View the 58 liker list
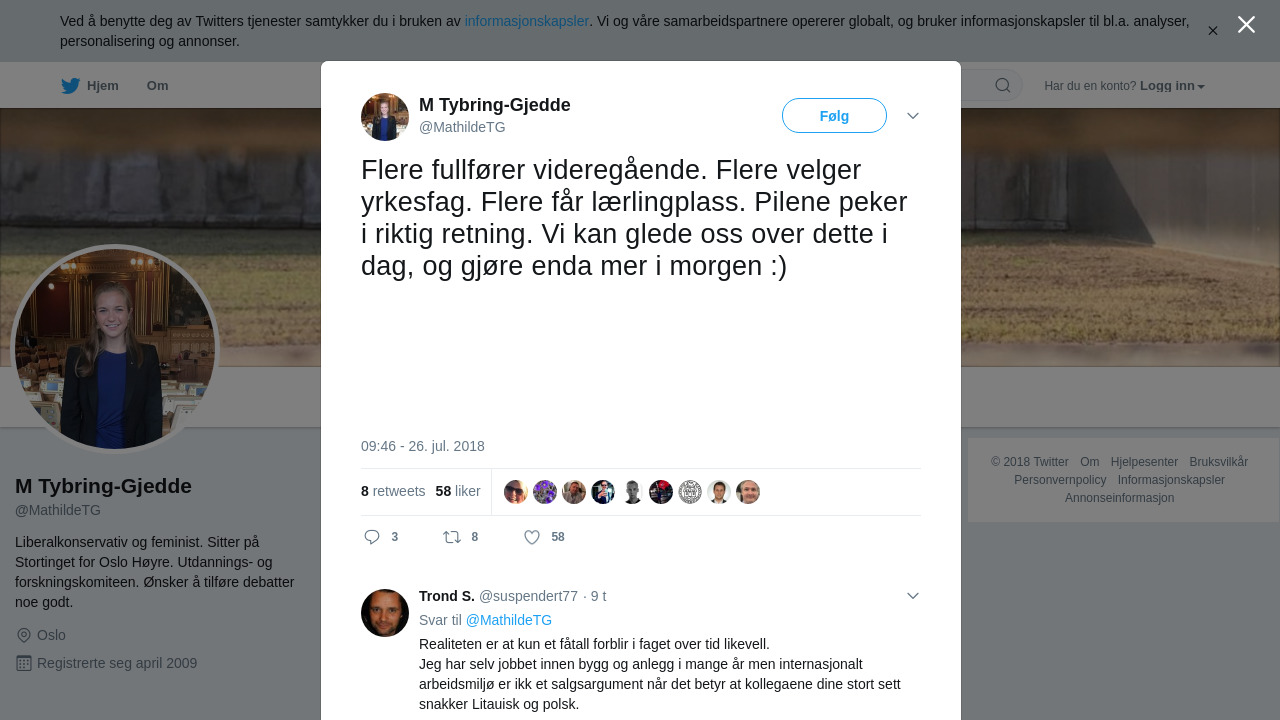The width and height of the screenshot is (1280, 720). point(458,491)
